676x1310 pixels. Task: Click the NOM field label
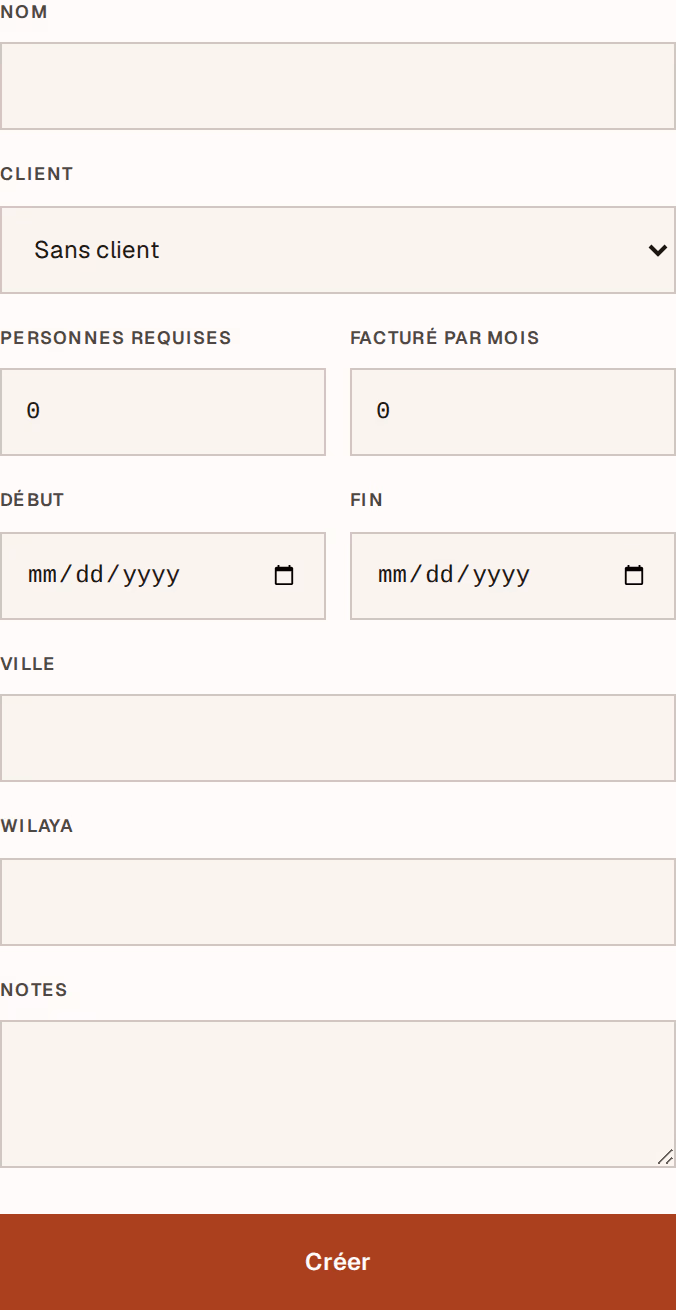(24, 12)
